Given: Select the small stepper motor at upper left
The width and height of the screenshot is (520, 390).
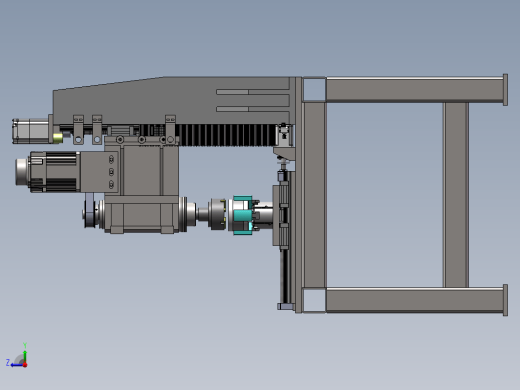Looking at the screenshot, I should coord(31,131).
